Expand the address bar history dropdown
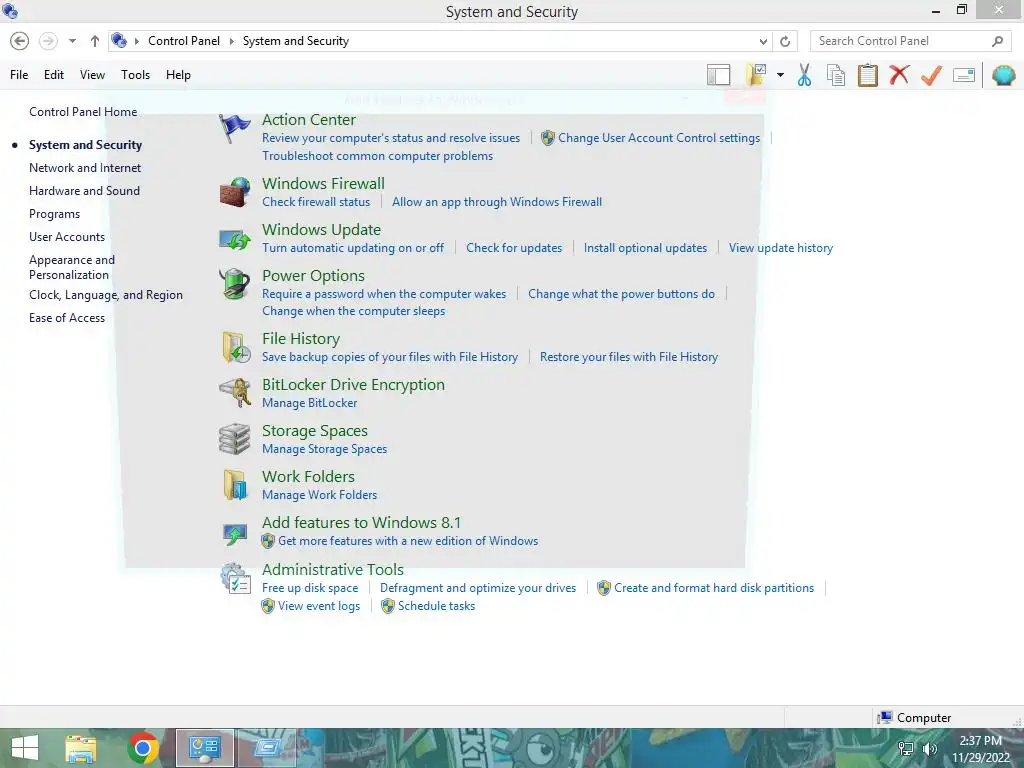Screen dimensions: 1024x768 pos(763,41)
